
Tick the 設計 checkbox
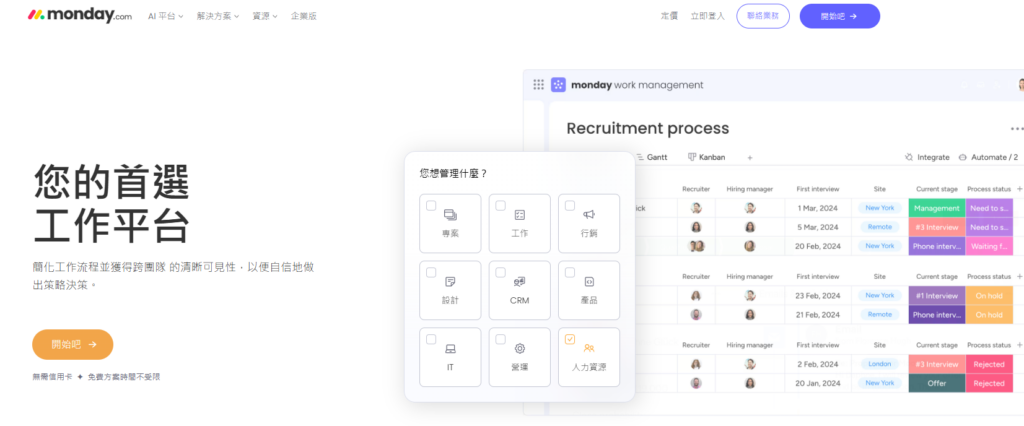tap(431, 272)
